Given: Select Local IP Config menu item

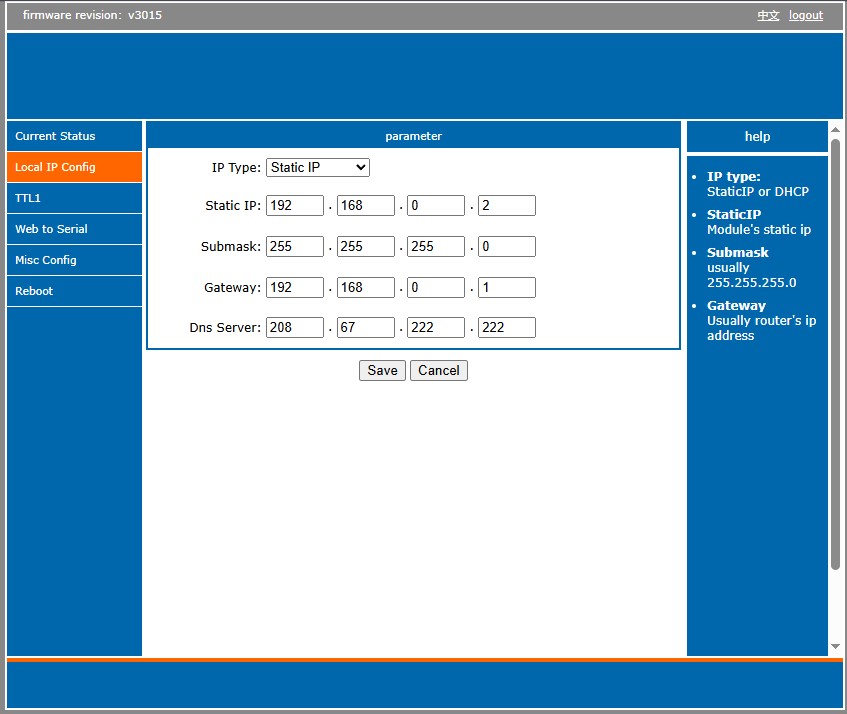Looking at the screenshot, I should click(x=74, y=167).
